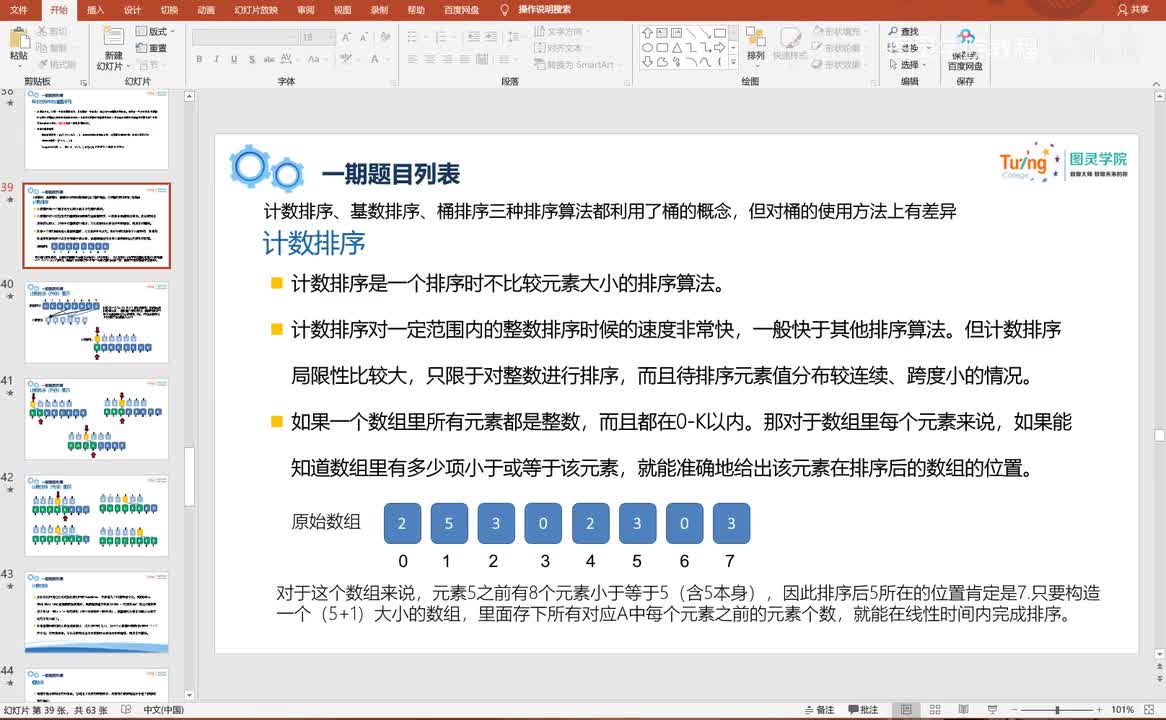Viewport: 1166px width, 720px height.
Task: Click the Clear Formatting icon
Action: 385,36
